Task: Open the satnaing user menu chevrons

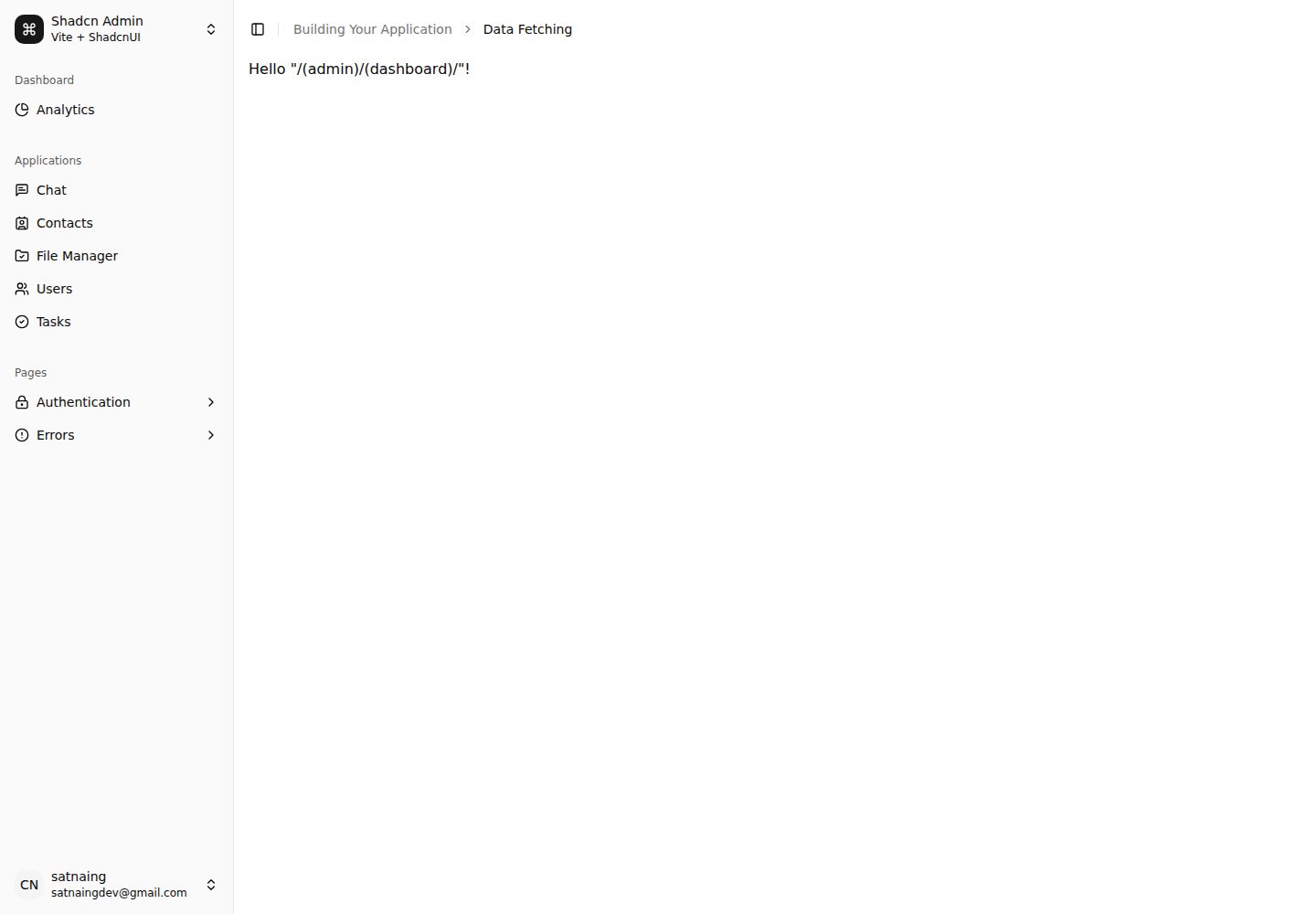Action: 211,885
